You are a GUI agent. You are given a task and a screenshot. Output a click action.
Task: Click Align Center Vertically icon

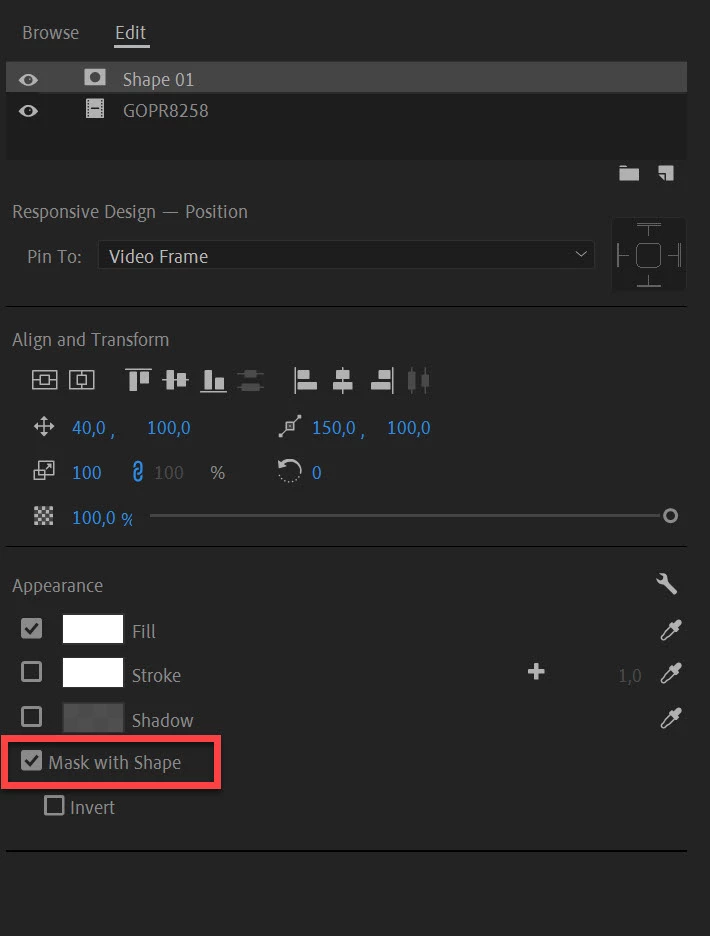coord(176,380)
